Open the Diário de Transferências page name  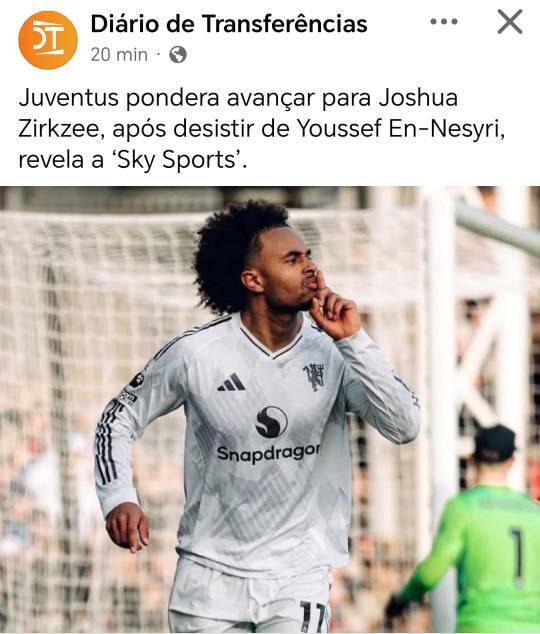pyautogui.click(x=229, y=23)
